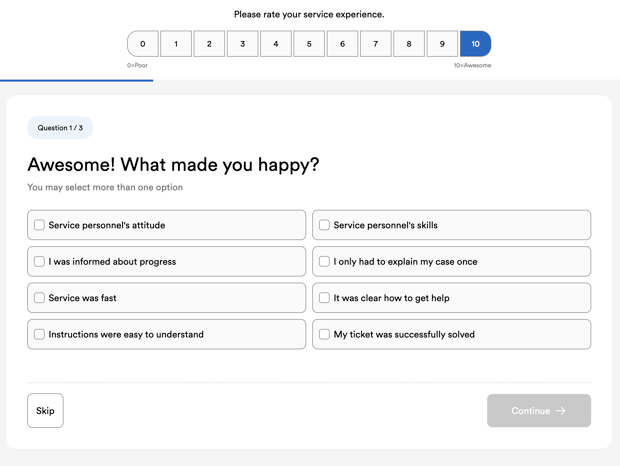Viewport: 620px width, 466px height.
Task: Select rating 1 on the scale
Action: coord(176,44)
